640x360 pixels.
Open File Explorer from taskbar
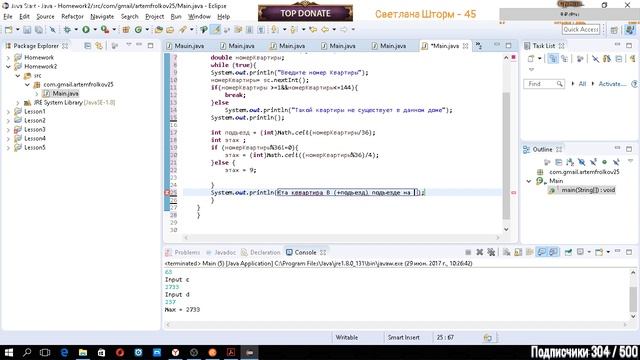(83, 352)
